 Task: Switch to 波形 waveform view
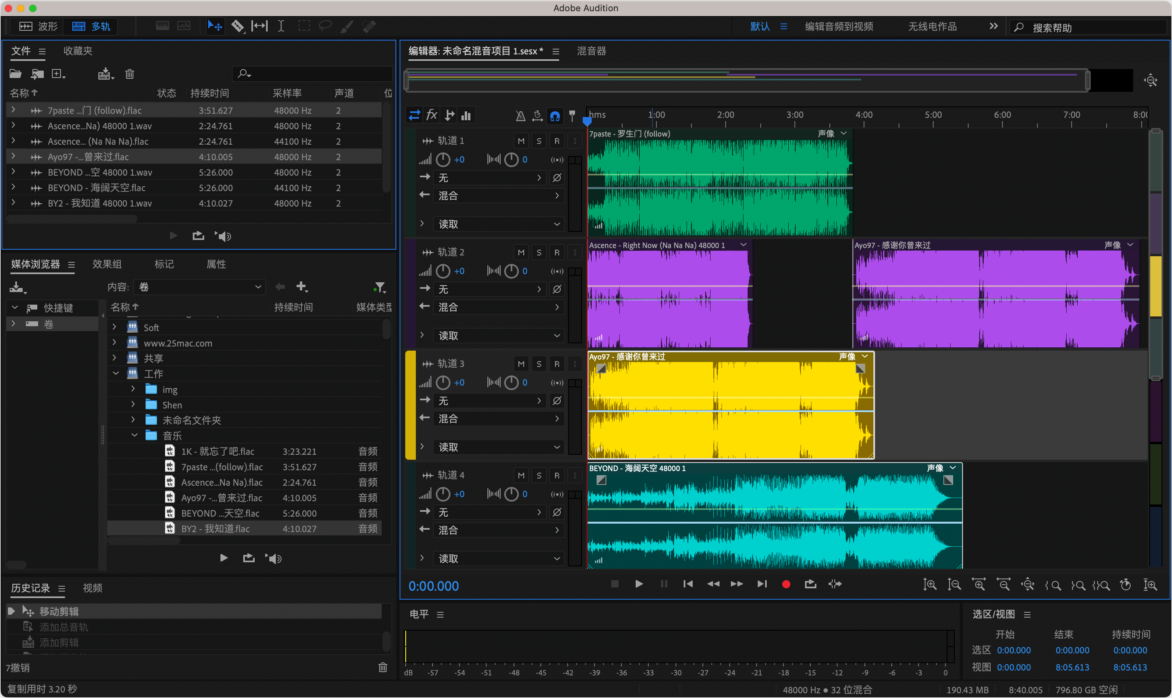(38, 26)
